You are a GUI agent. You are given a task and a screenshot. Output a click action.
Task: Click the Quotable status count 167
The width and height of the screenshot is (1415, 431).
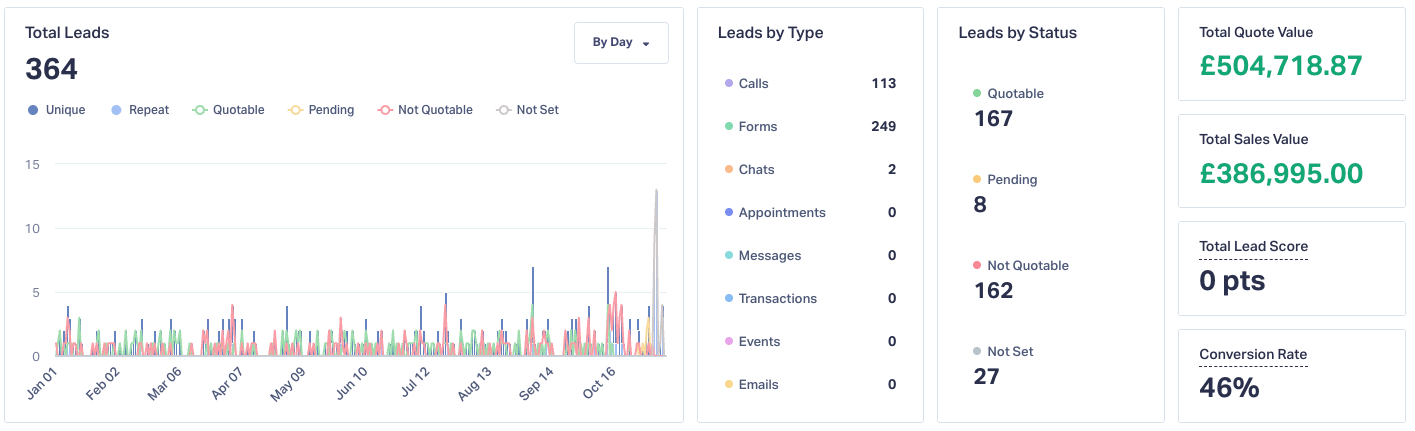(x=993, y=119)
